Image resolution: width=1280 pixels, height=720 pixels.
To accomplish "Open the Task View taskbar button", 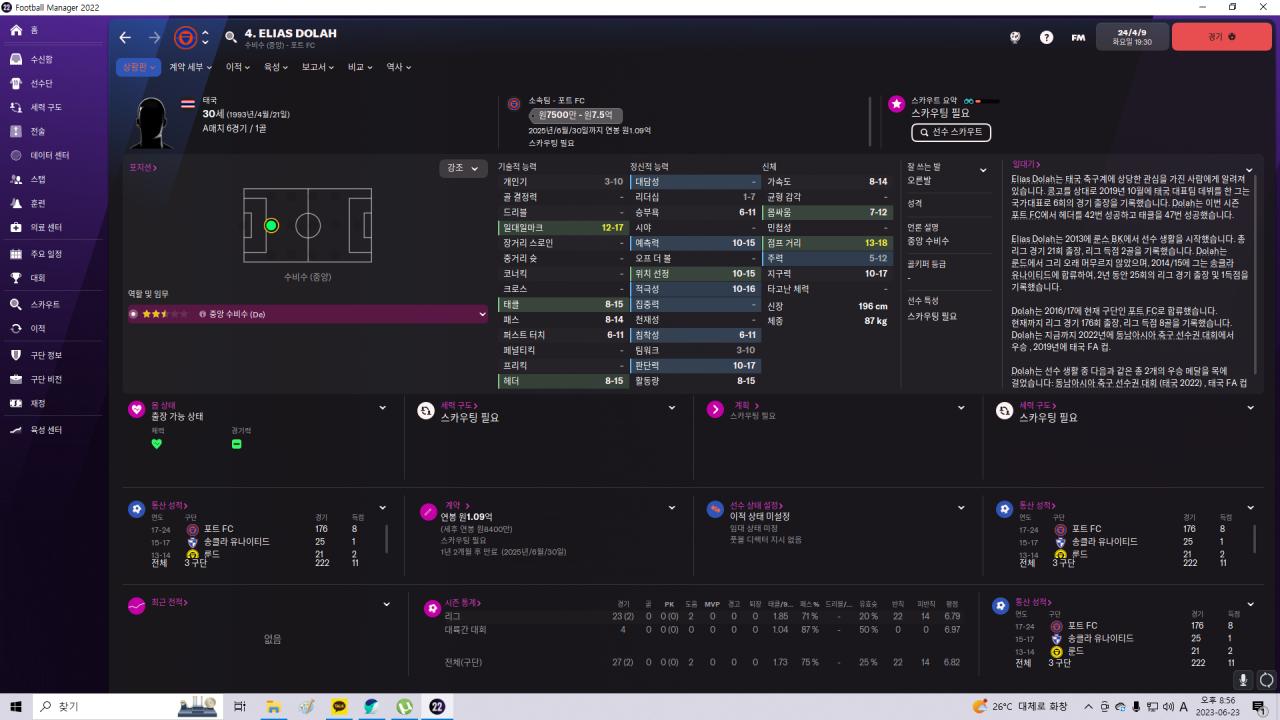I will coord(240,706).
